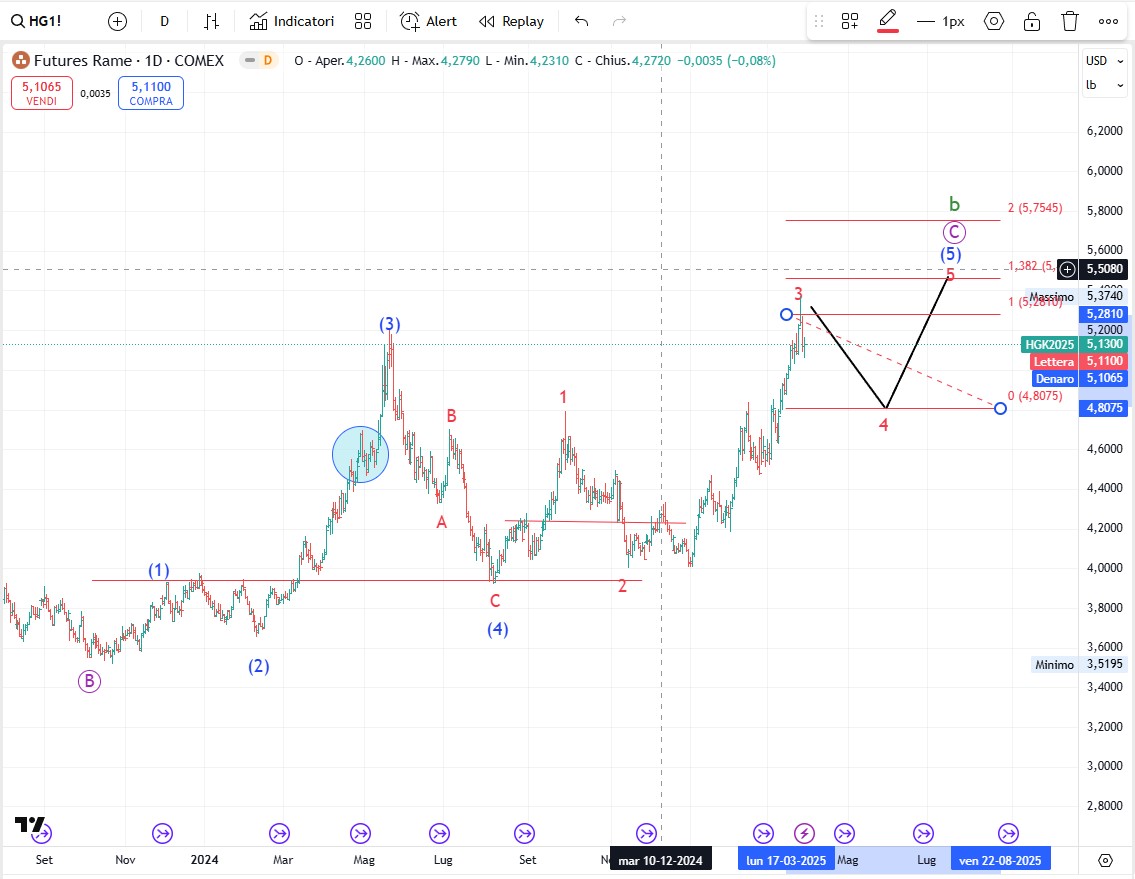
Task: Open more options three dots menu
Action: [x=1108, y=22]
